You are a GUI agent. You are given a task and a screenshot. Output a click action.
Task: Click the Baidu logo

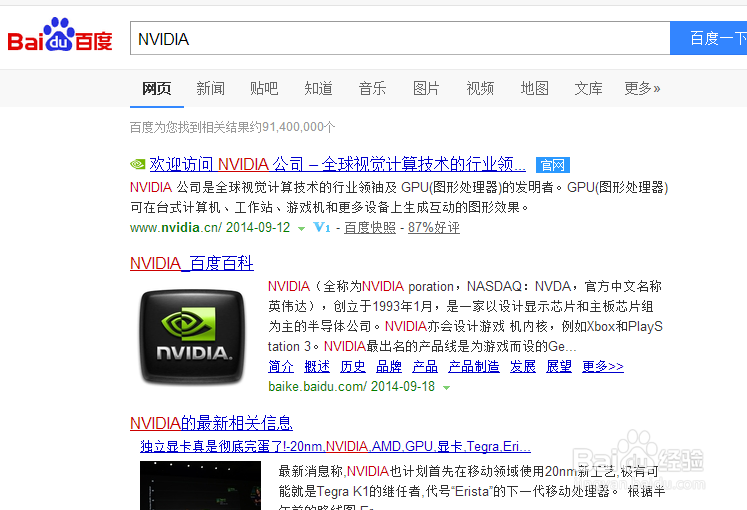60,35
